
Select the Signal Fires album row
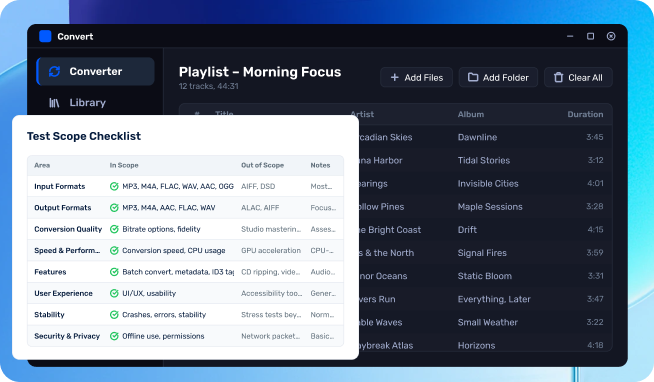(485, 253)
